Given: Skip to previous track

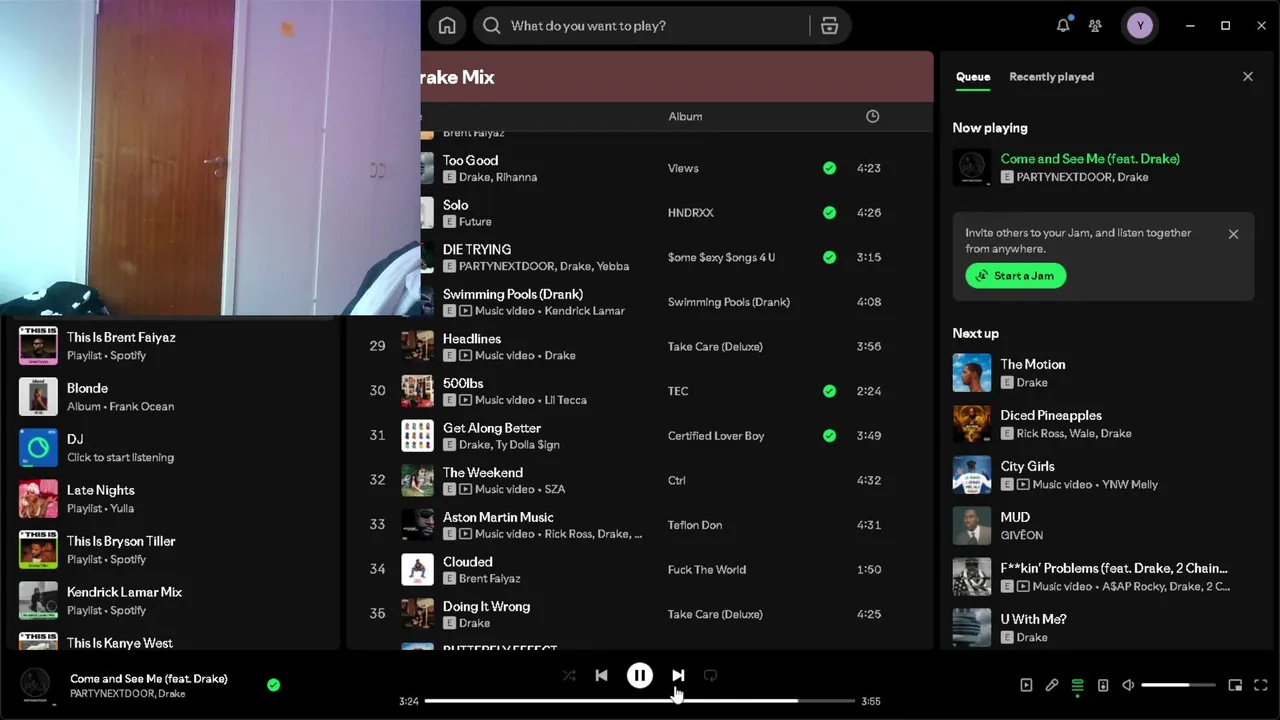Looking at the screenshot, I should point(601,676).
